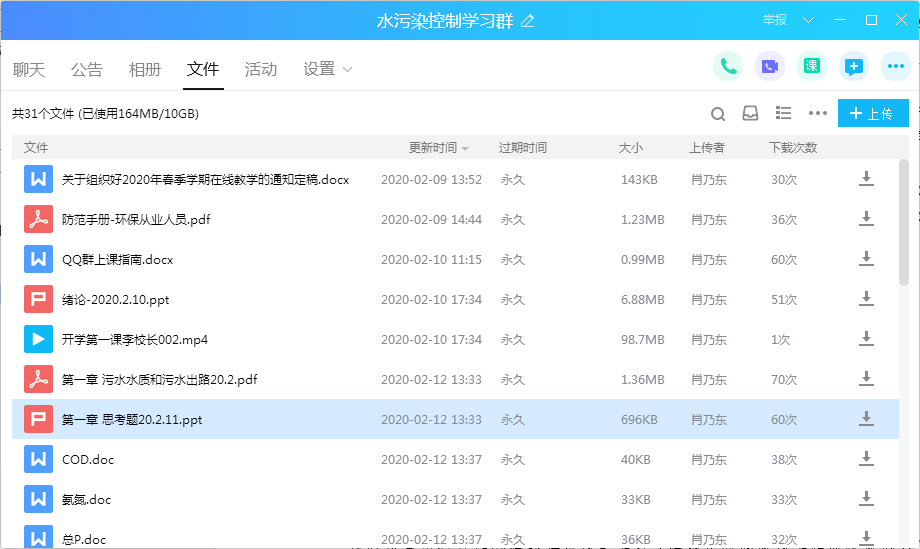Download the 绪论-2020.2.10.ppt file

[x=866, y=299]
